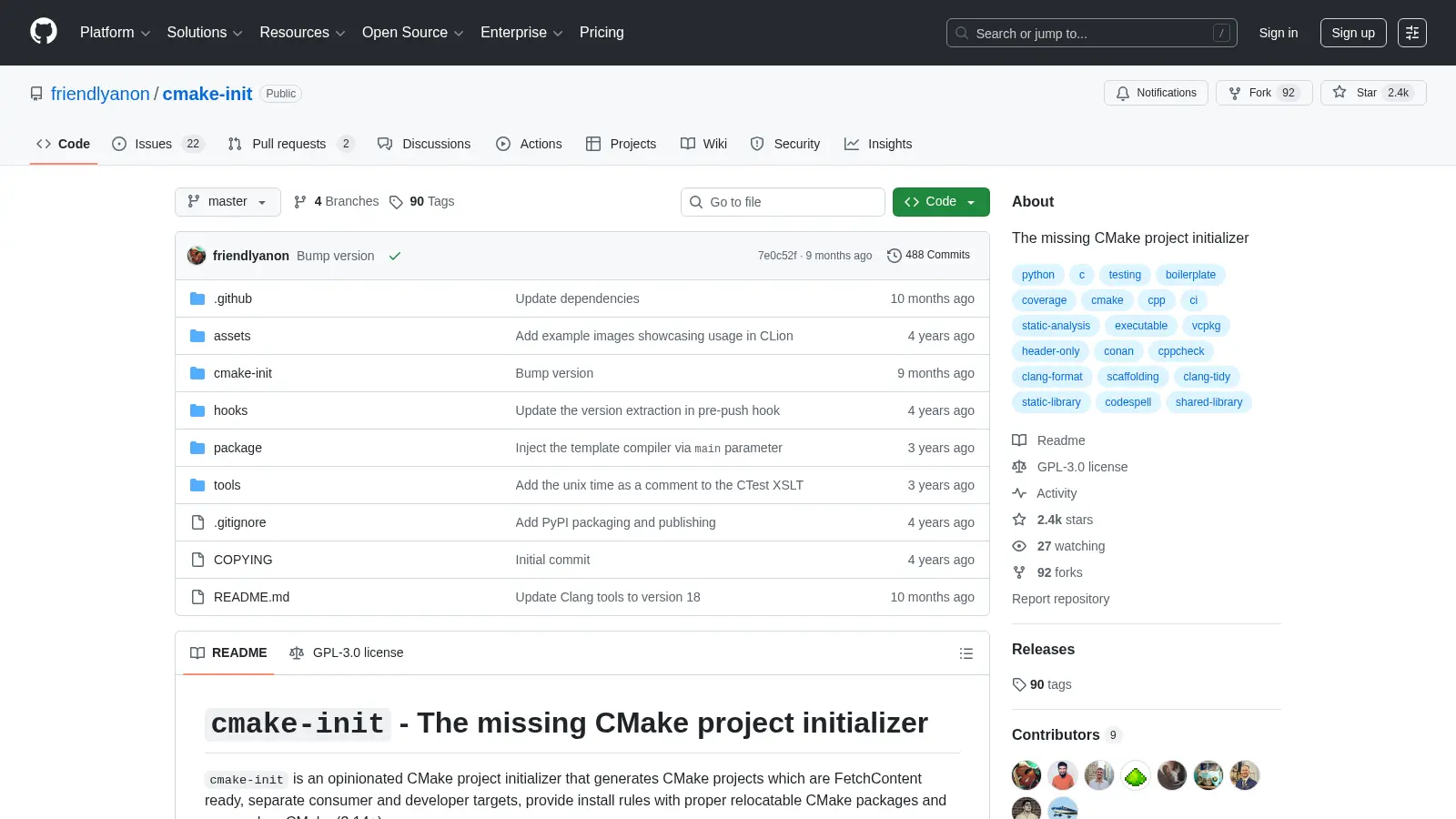Click the Sign up button
Image resolution: width=1456 pixels, height=819 pixels.
tap(1353, 33)
